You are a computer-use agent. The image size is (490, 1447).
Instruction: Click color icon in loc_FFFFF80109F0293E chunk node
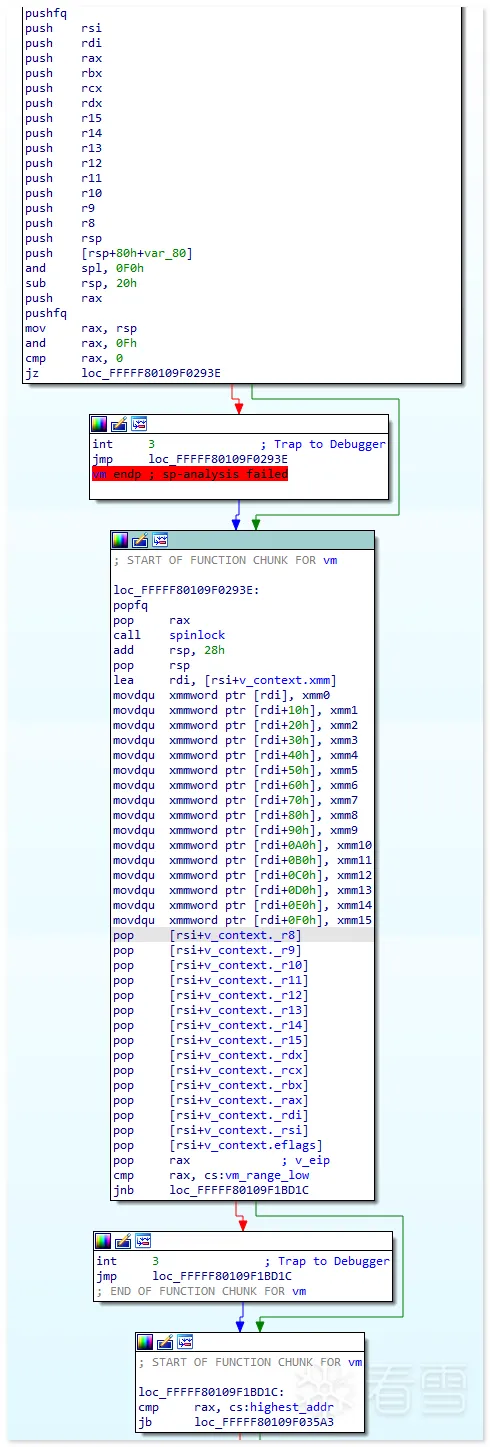click(120, 540)
